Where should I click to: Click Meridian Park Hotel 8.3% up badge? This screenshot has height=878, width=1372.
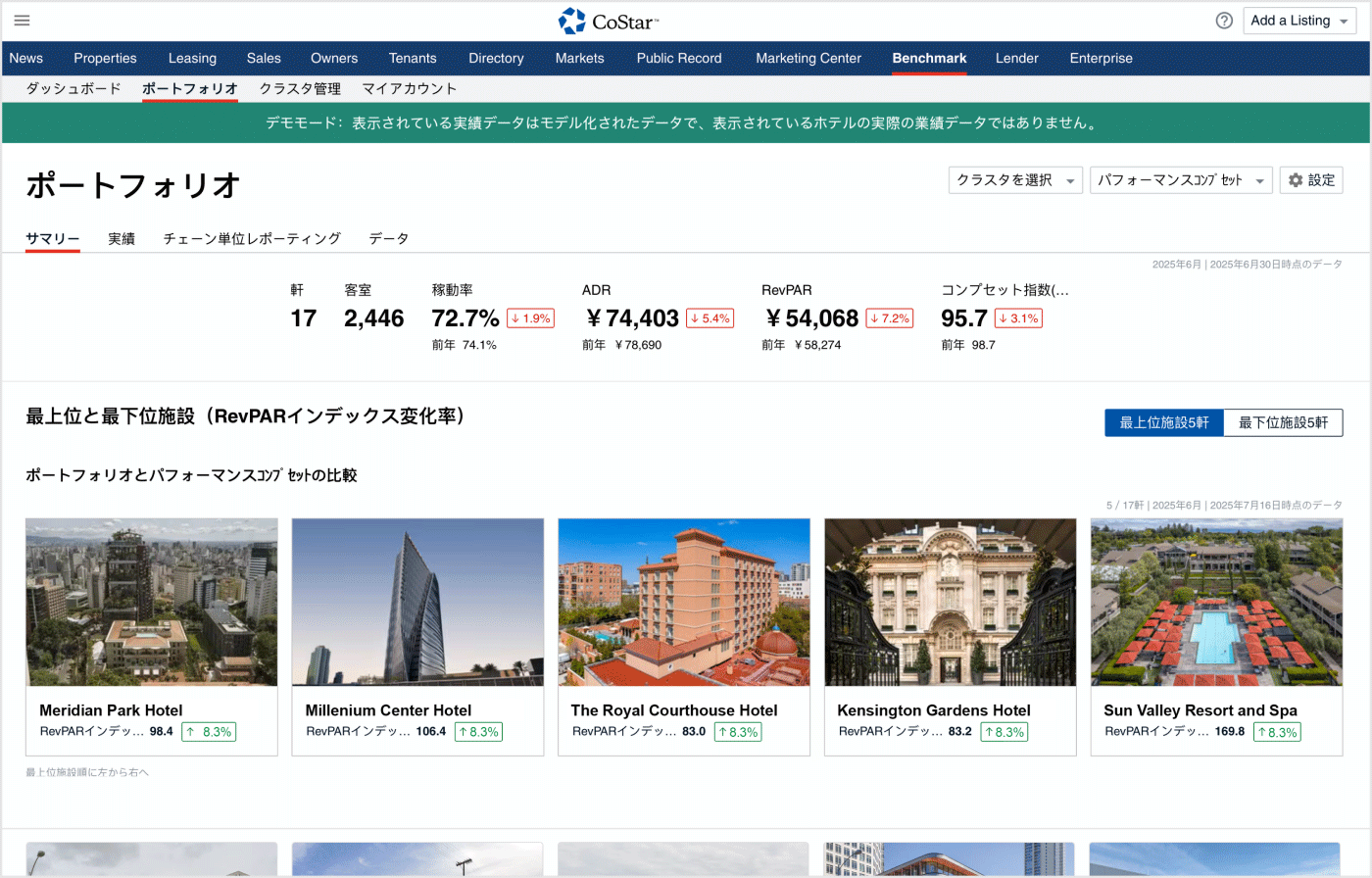(x=209, y=732)
